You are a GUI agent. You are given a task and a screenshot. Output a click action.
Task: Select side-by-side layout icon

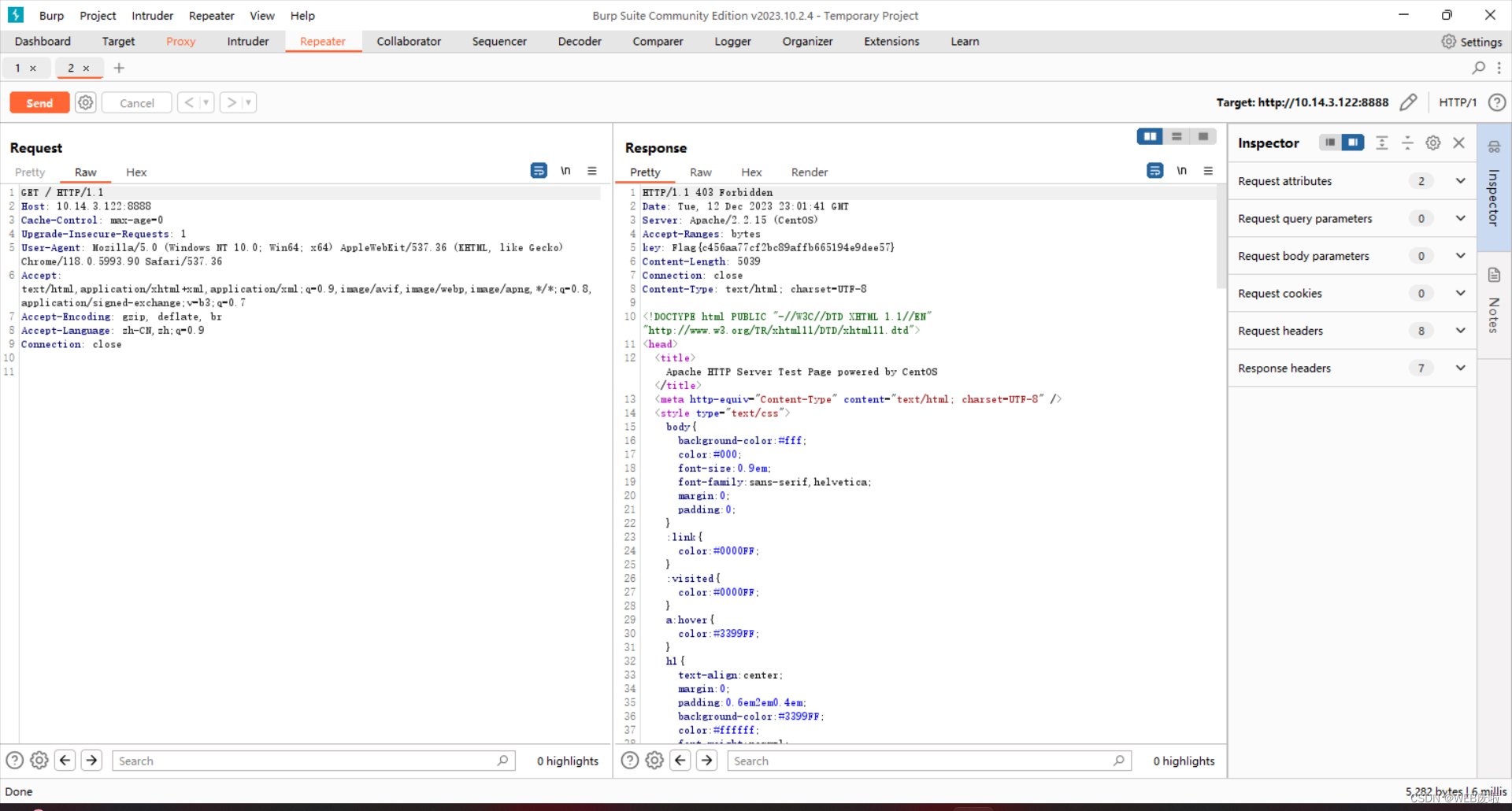tap(1151, 136)
